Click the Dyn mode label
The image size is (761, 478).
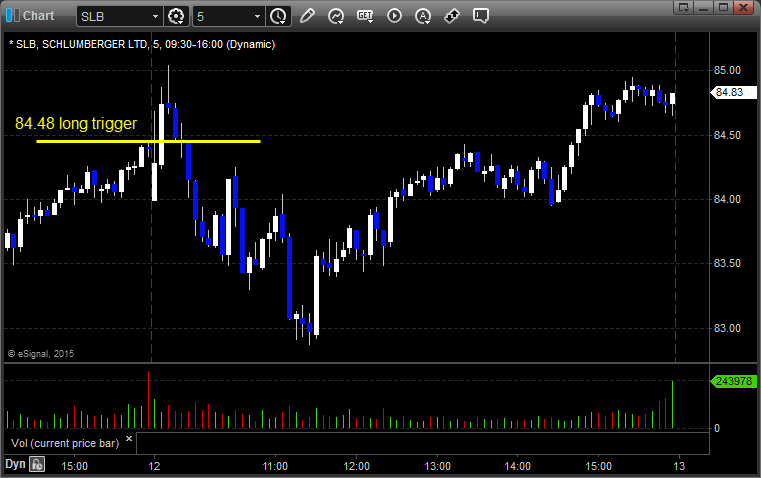pos(15,464)
